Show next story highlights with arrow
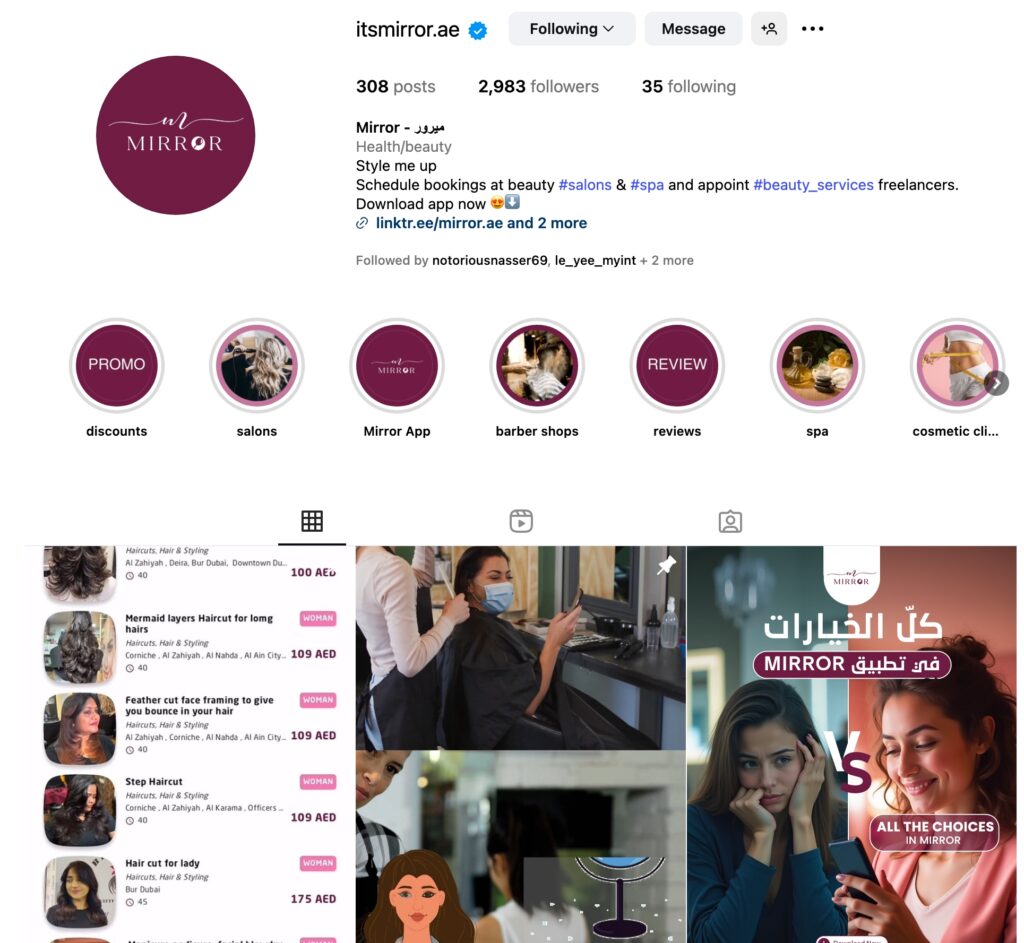Image resolution: width=1024 pixels, height=943 pixels. pos(997,383)
